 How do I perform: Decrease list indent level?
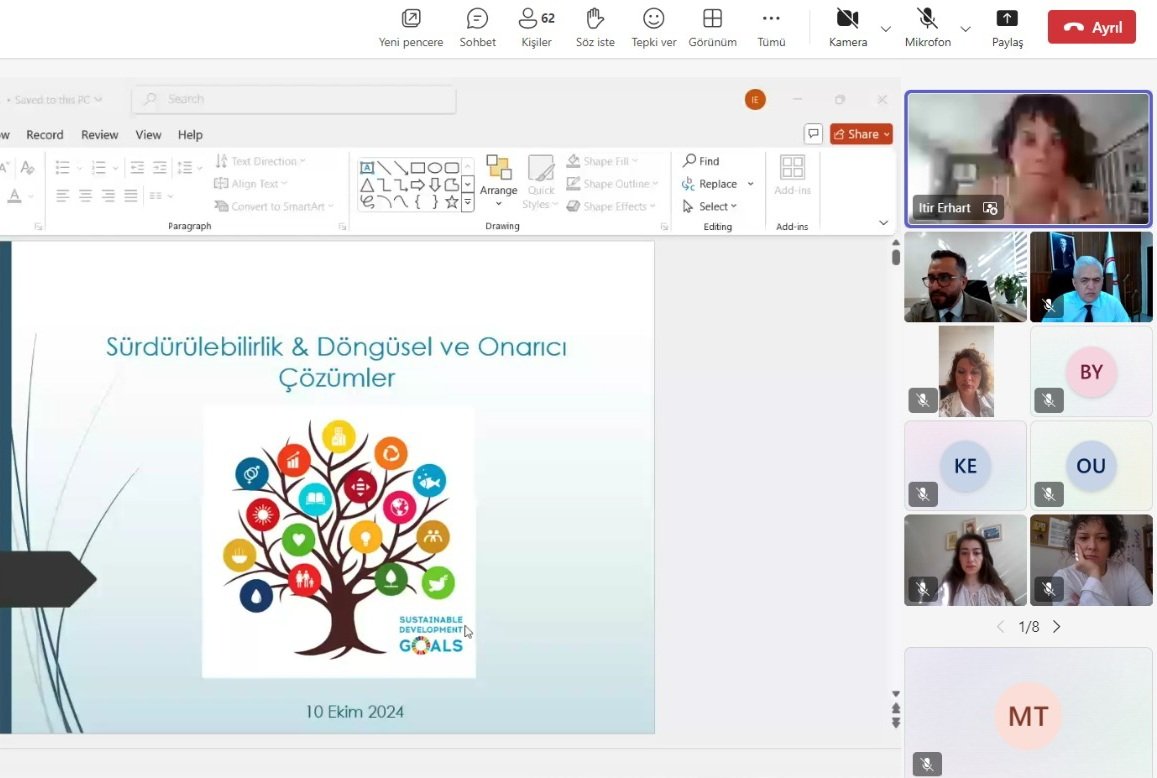(137, 168)
